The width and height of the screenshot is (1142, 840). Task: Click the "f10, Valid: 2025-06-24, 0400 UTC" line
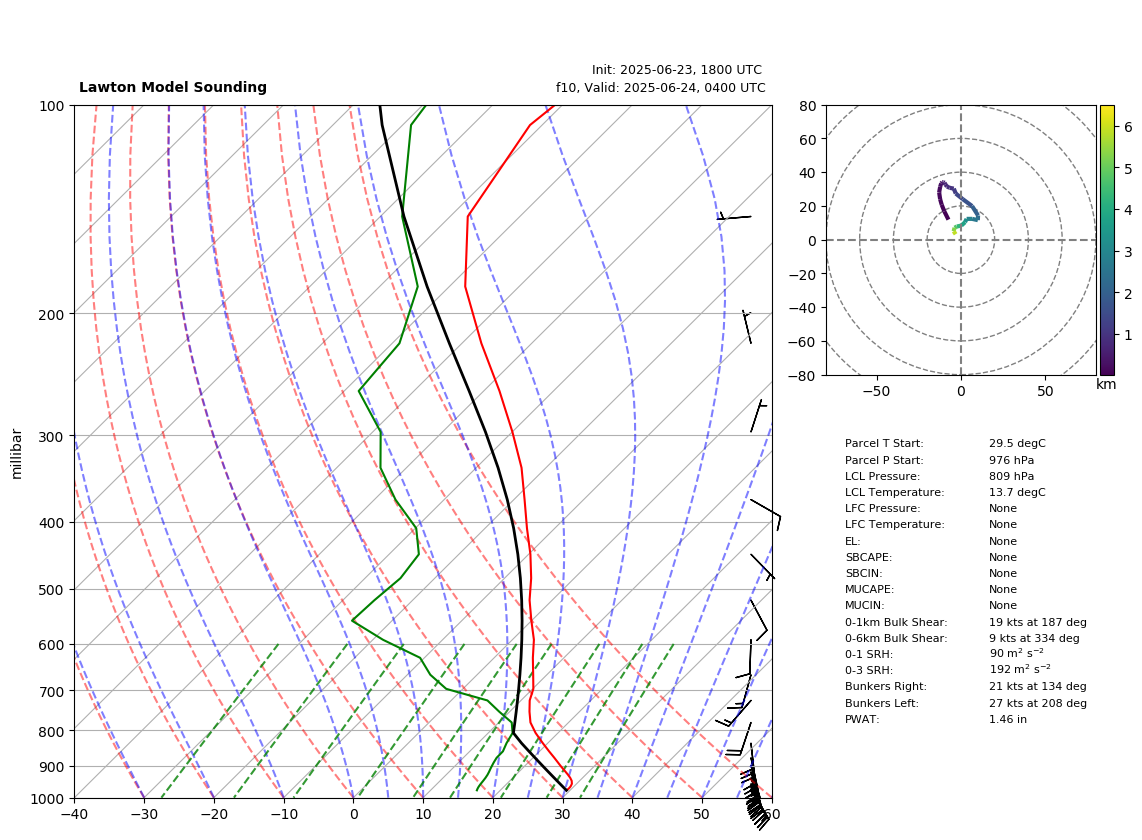coord(661,88)
